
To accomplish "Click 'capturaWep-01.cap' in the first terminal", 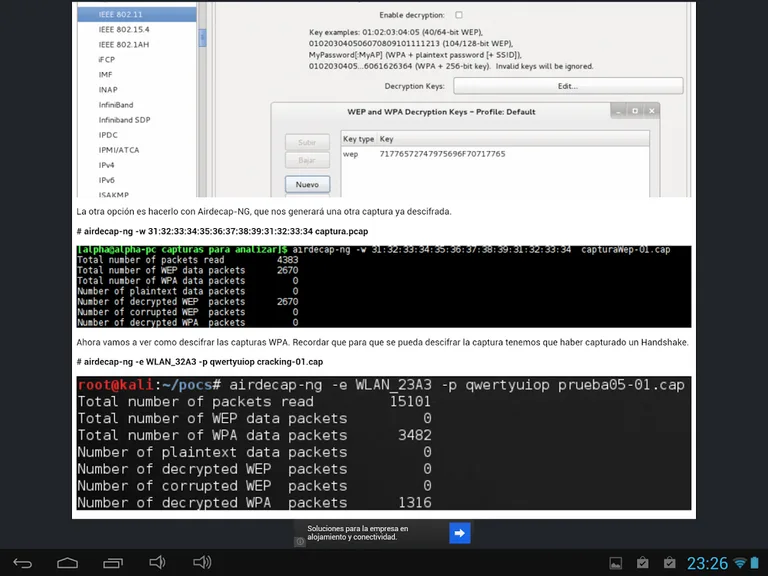I will click(625, 250).
